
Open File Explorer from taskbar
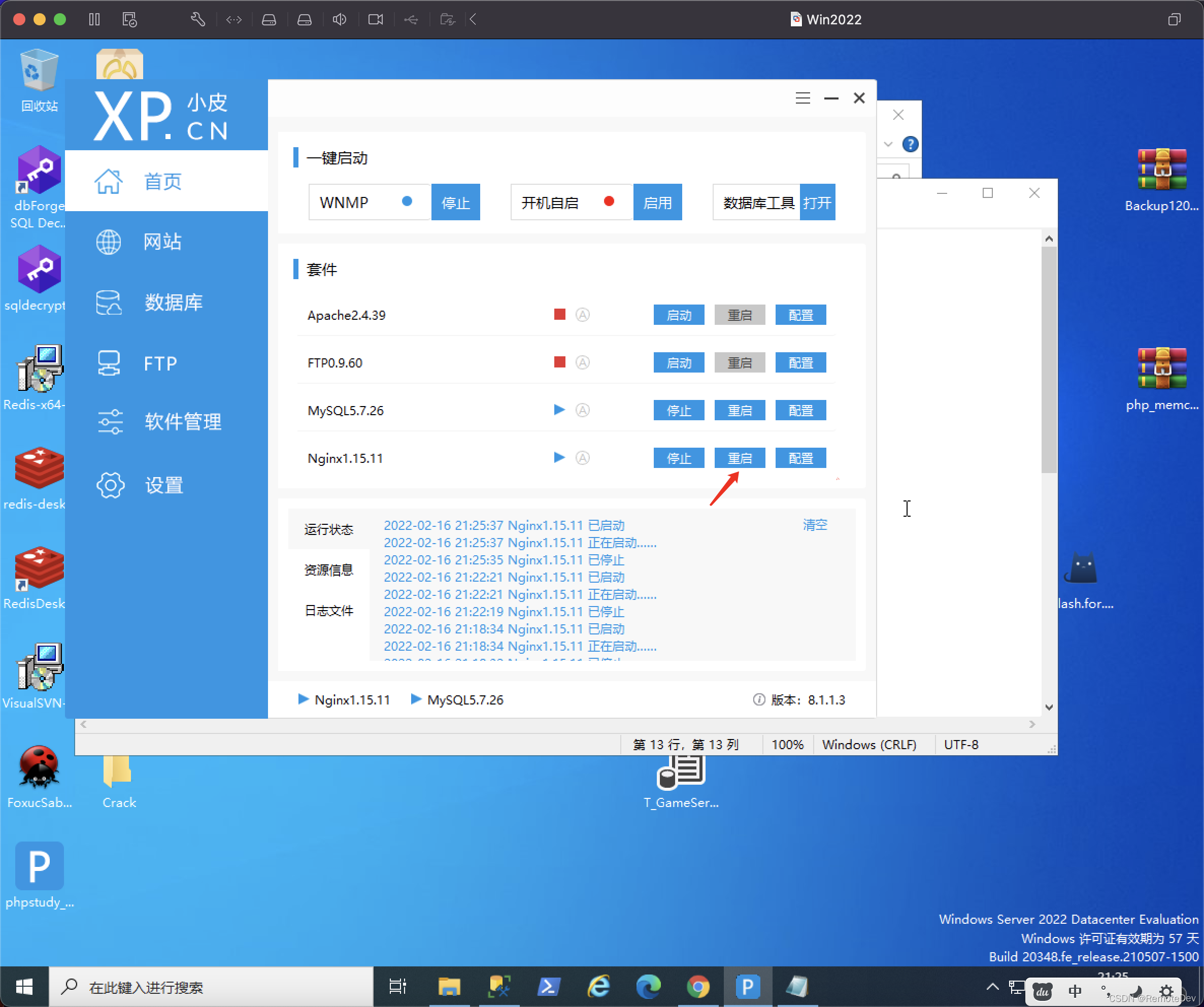point(449,987)
